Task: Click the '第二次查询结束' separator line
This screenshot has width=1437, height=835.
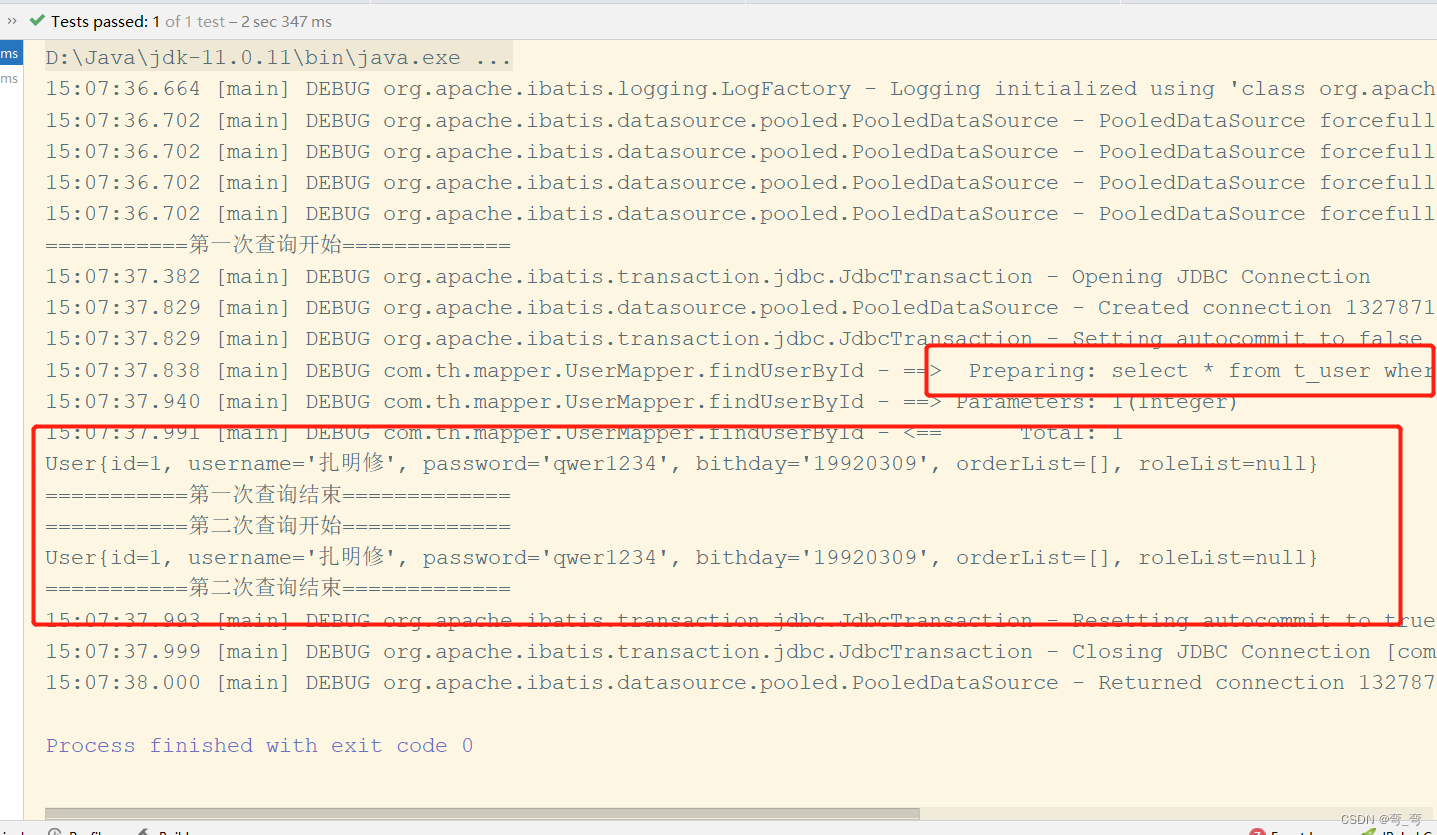Action: pyautogui.click(x=278, y=589)
